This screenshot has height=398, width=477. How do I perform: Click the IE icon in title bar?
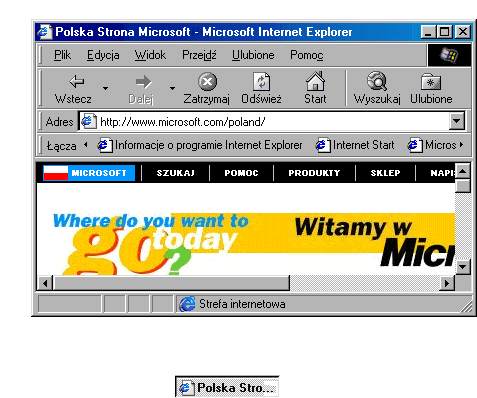45,32
